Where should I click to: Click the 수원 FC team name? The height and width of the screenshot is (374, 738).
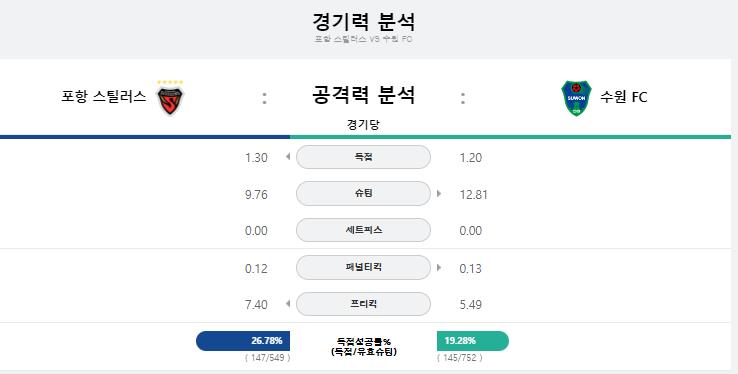624,97
